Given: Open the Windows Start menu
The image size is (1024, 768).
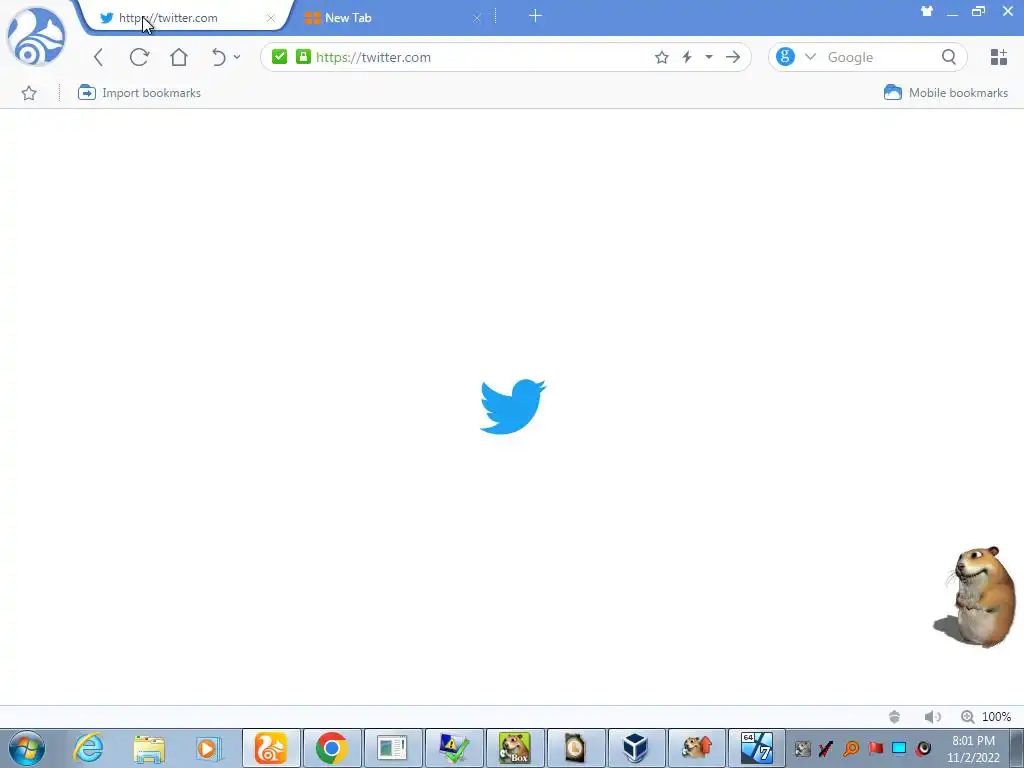Looking at the screenshot, I should tap(27, 748).
